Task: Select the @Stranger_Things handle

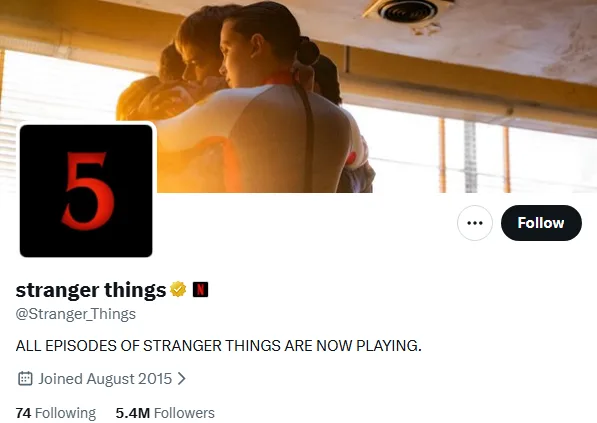Action: click(x=75, y=314)
